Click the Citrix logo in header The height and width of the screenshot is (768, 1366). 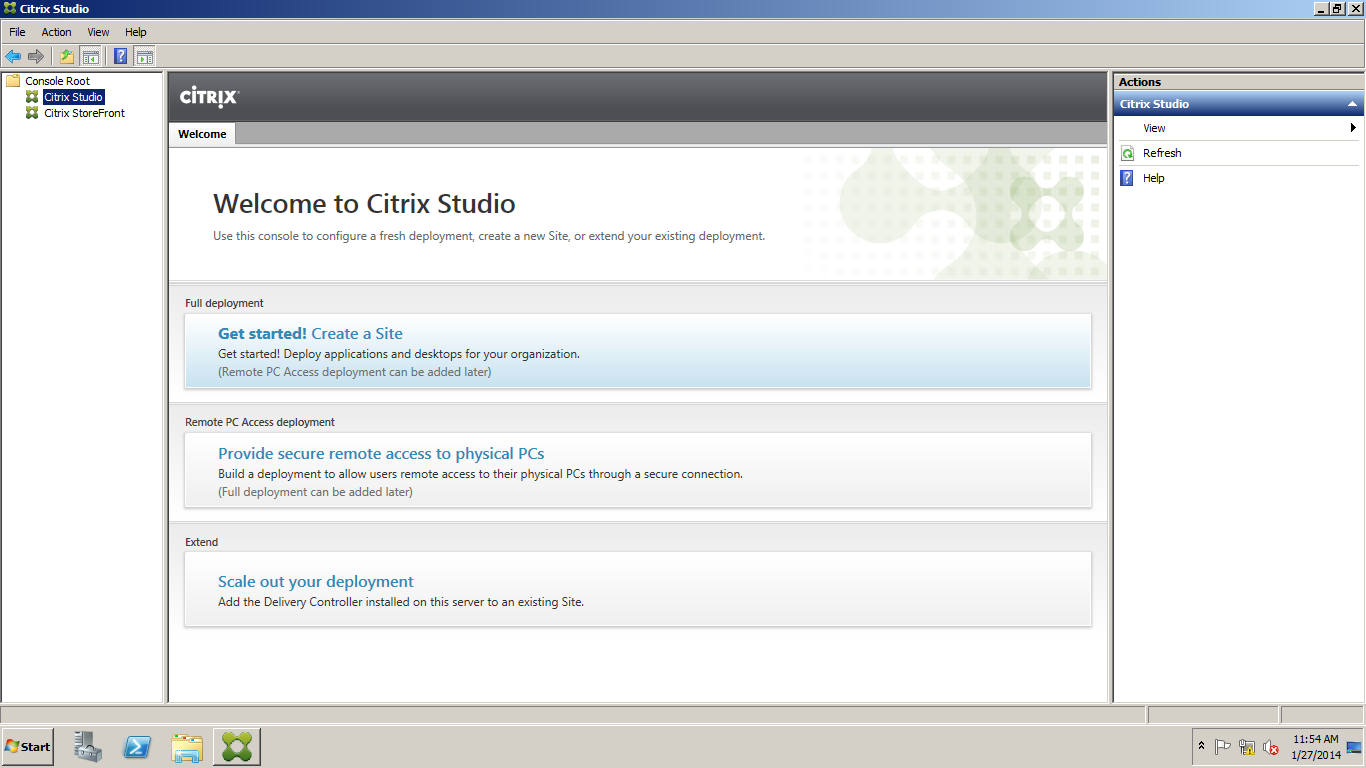tap(209, 97)
